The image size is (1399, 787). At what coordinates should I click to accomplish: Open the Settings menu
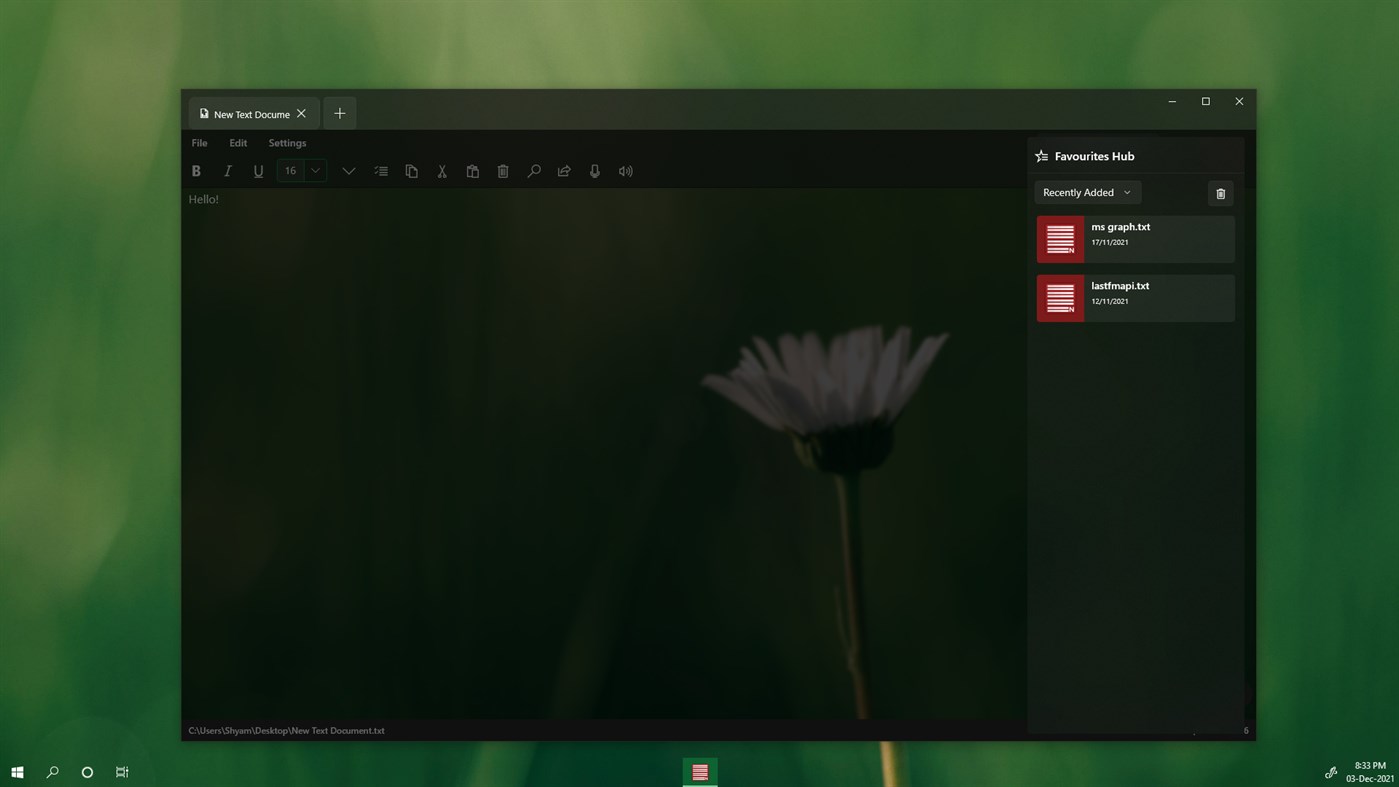(x=287, y=142)
